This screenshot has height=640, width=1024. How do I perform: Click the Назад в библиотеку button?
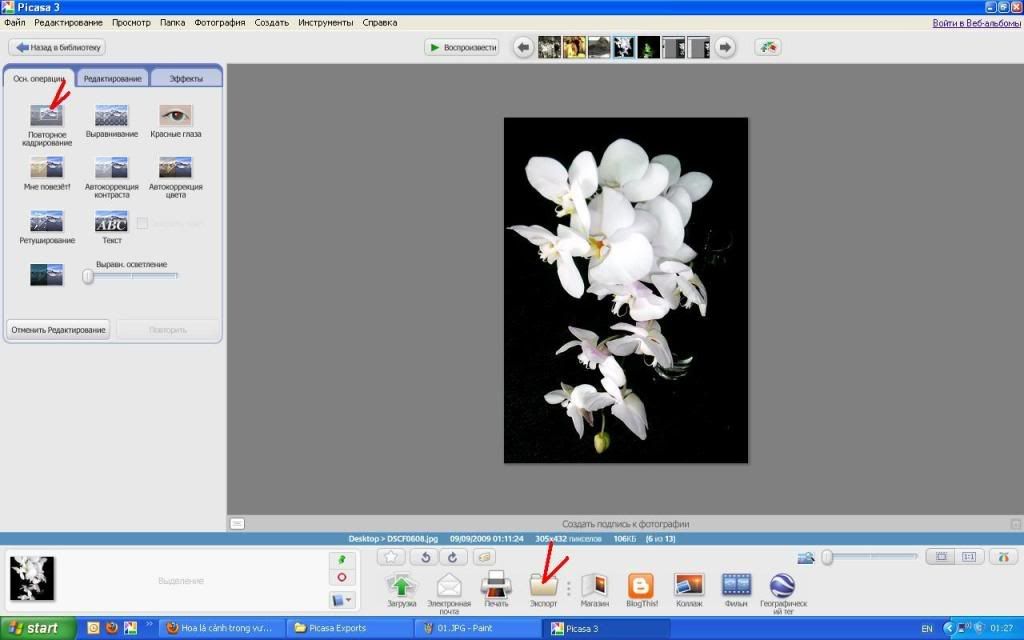click(57, 47)
